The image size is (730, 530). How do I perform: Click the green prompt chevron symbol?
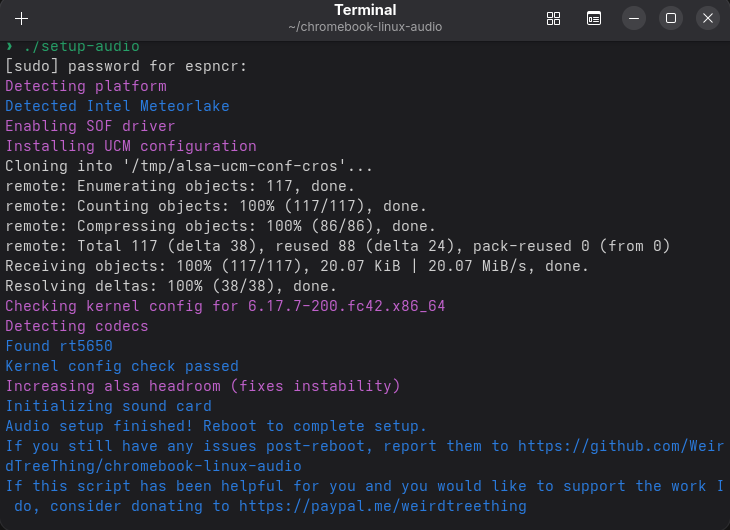9,46
